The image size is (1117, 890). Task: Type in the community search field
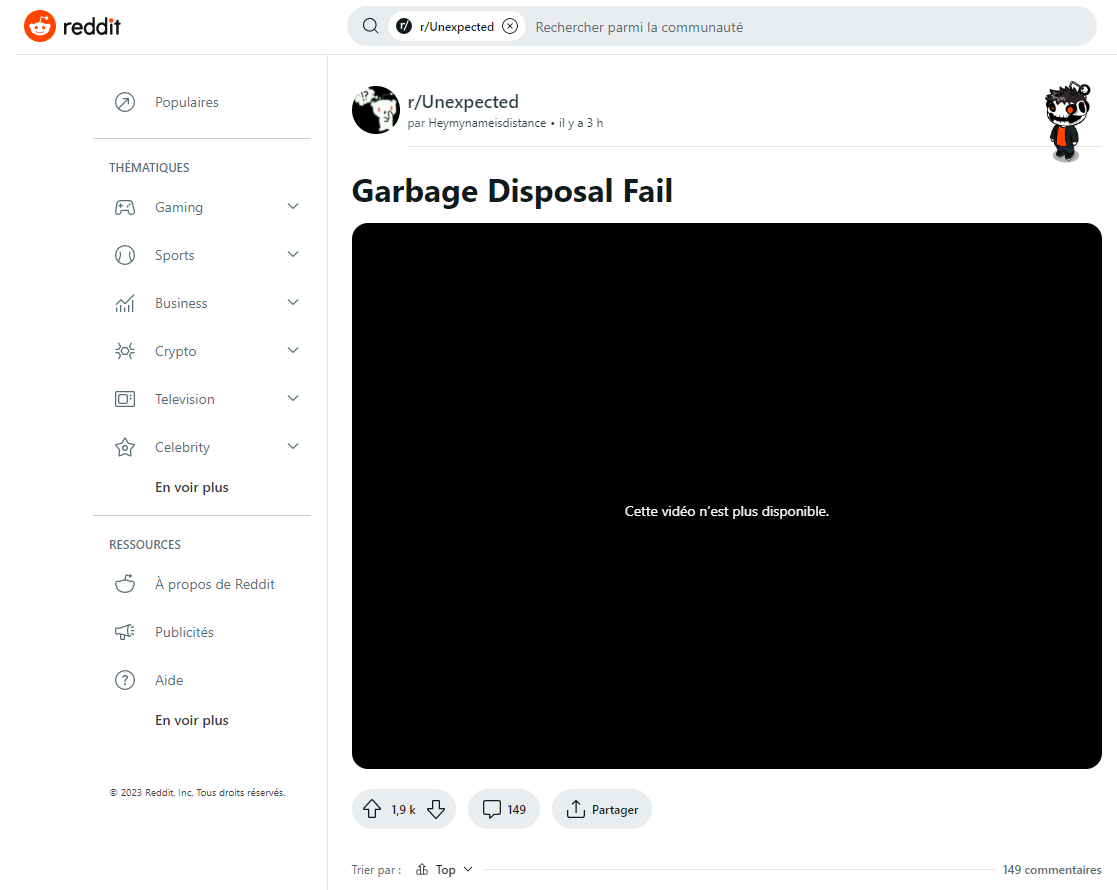click(800, 27)
